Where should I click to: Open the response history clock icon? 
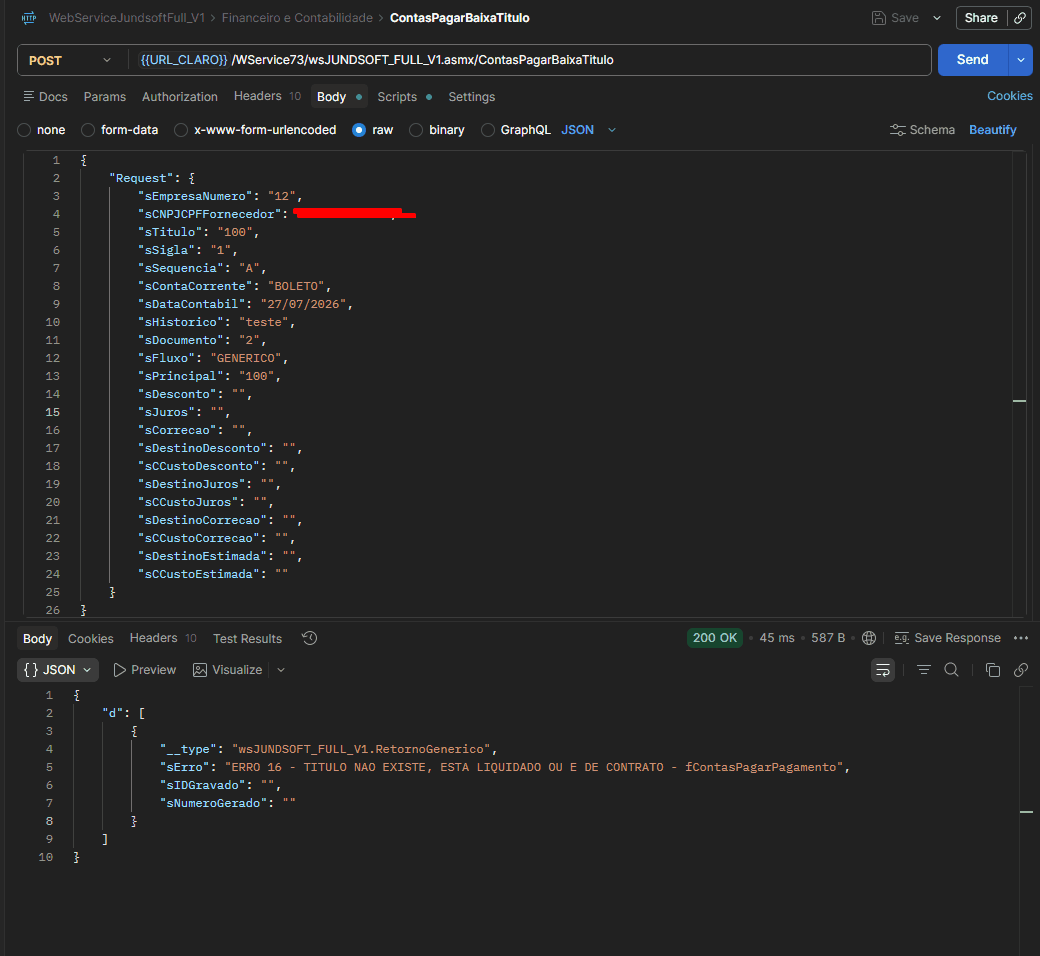[x=309, y=638]
